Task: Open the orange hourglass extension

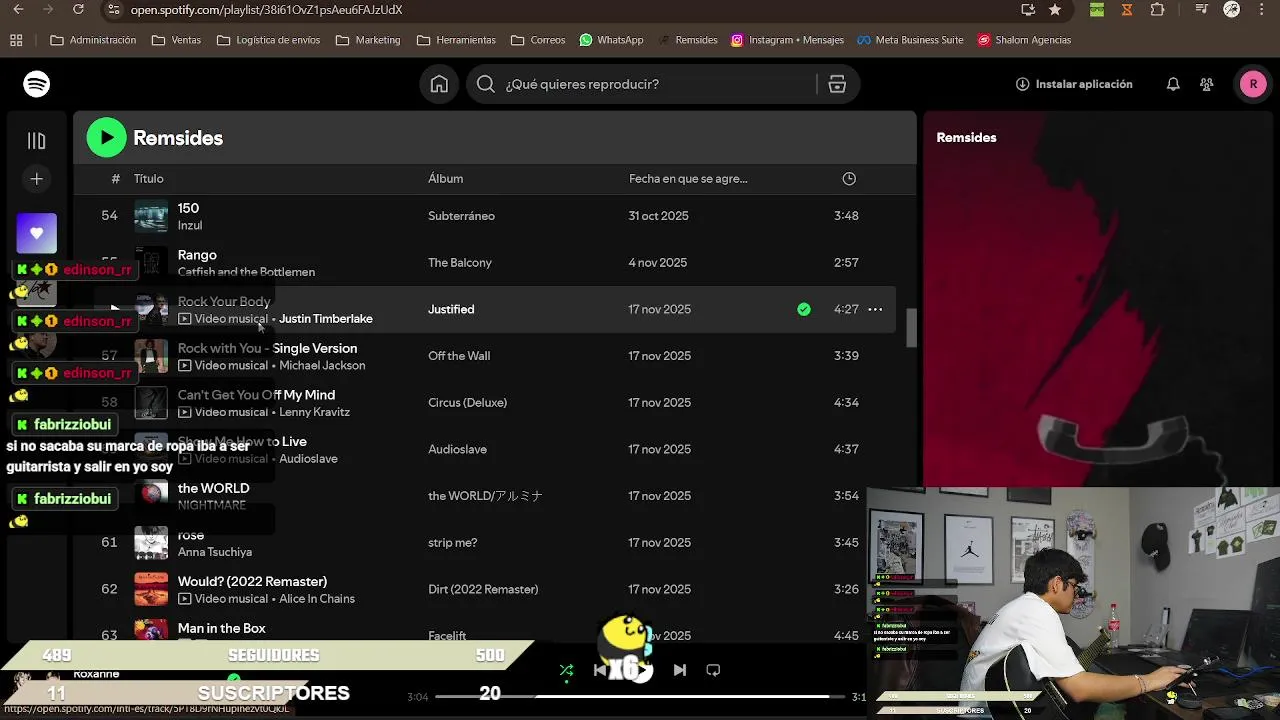Action: point(1127,9)
